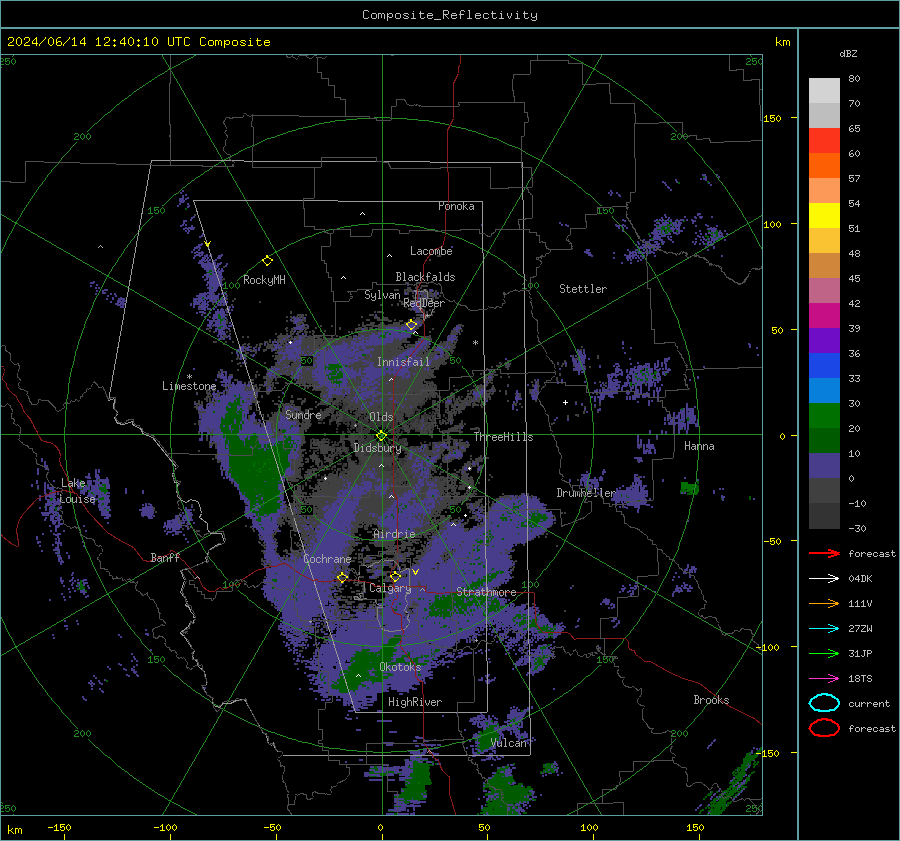This screenshot has height=841, width=900.
Task: Select the blue swatch labeled 36
Action: pyautogui.click(x=824, y=366)
